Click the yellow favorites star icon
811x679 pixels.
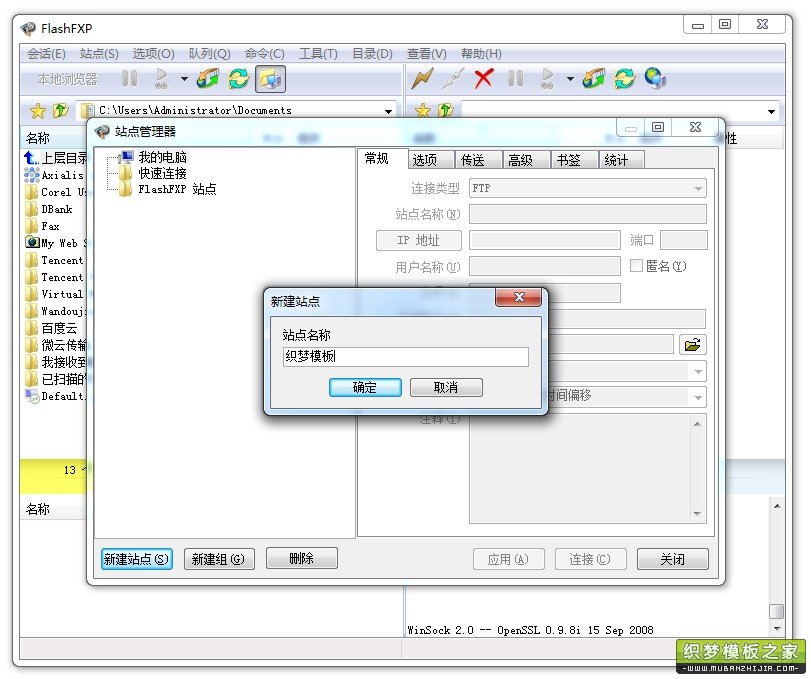tap(37, 111)
